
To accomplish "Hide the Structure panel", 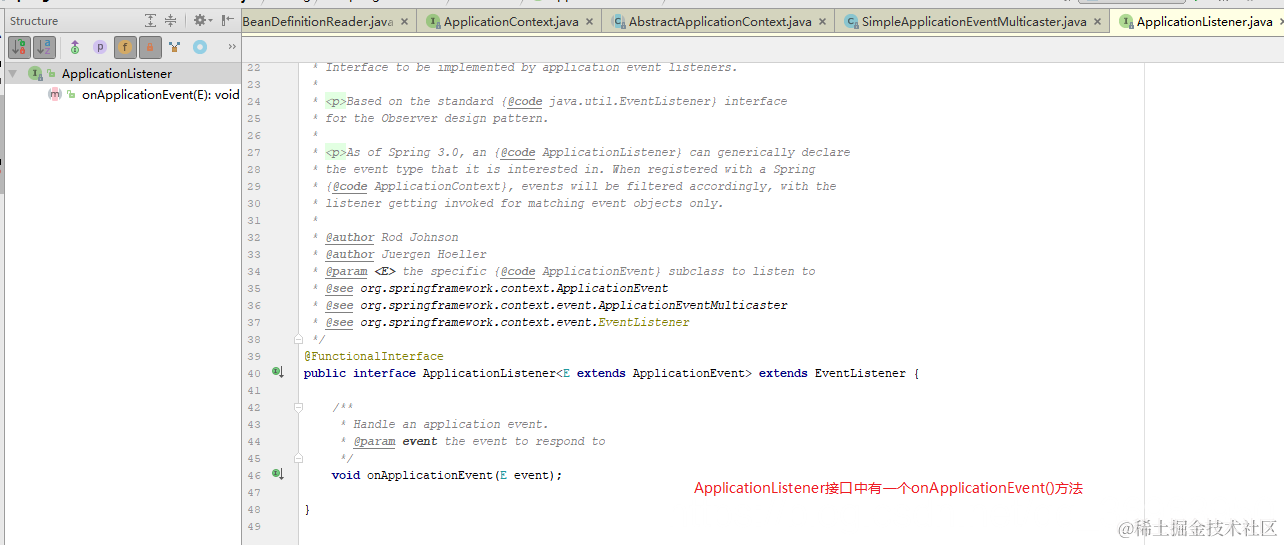I will coord(226,20).
